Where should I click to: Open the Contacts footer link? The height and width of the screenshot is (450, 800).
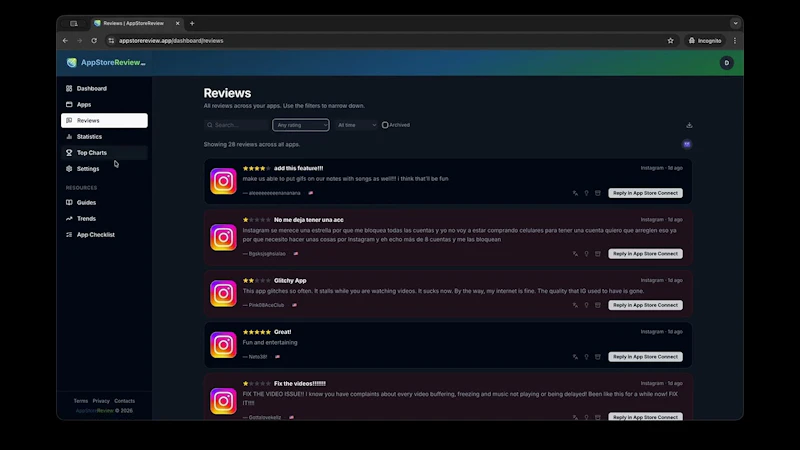124,401
